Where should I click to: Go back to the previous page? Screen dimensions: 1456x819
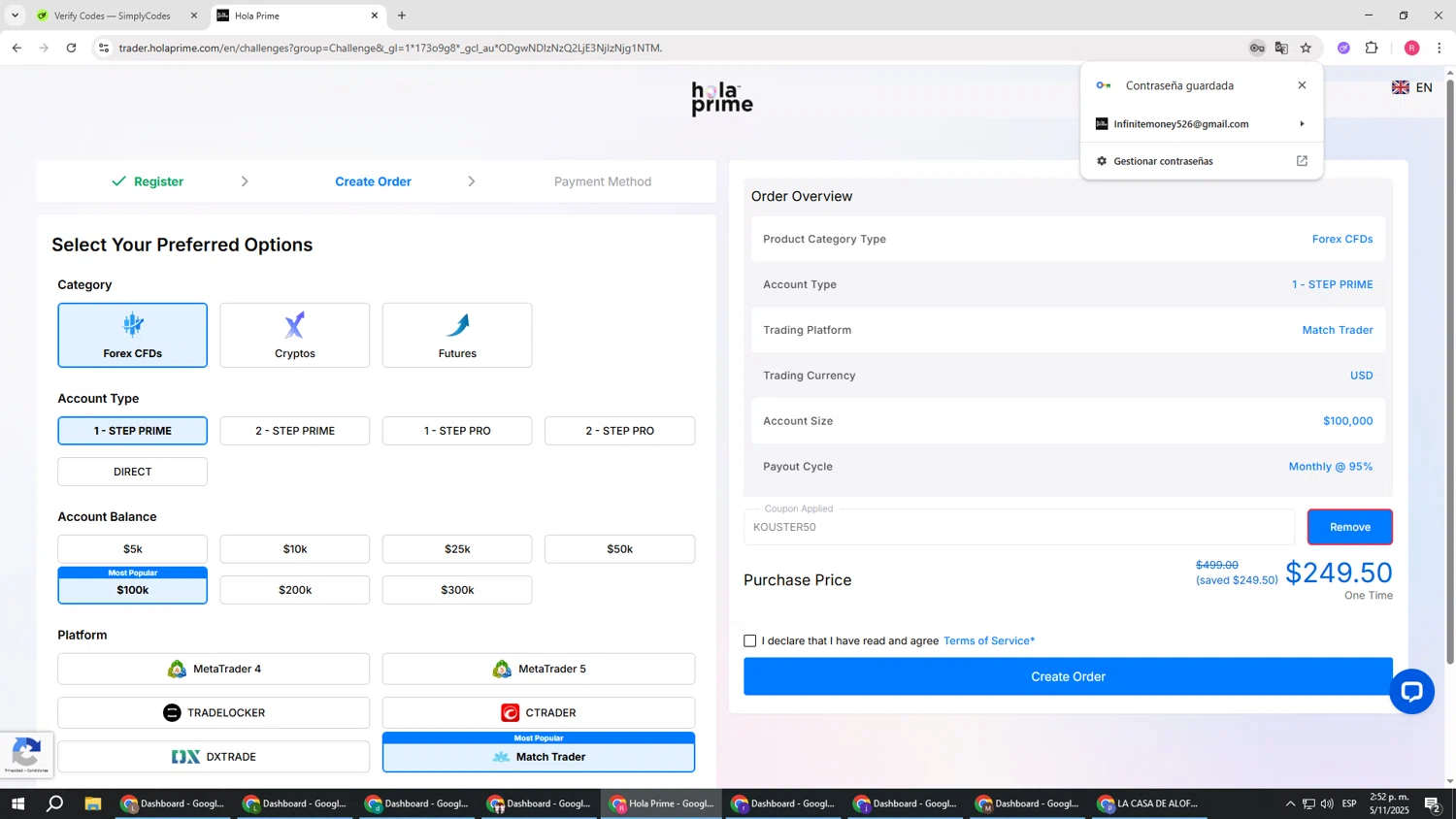17,48
